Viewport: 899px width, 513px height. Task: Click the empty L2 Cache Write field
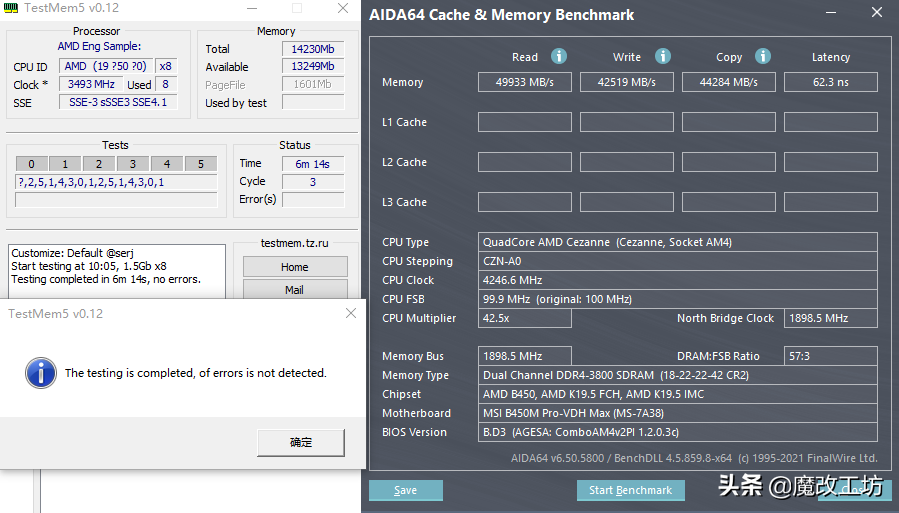(627, 162)
